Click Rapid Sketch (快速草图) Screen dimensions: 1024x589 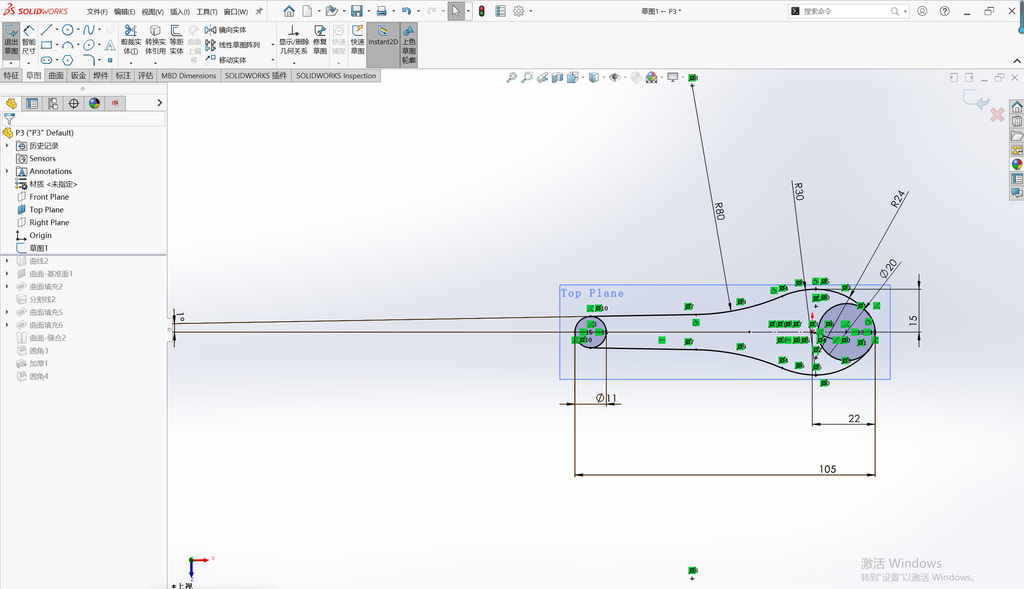pos(357,40)
